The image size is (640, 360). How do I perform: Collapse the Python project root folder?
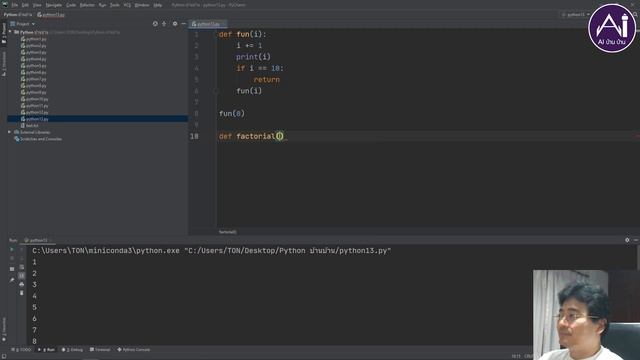tap(10, 32)
